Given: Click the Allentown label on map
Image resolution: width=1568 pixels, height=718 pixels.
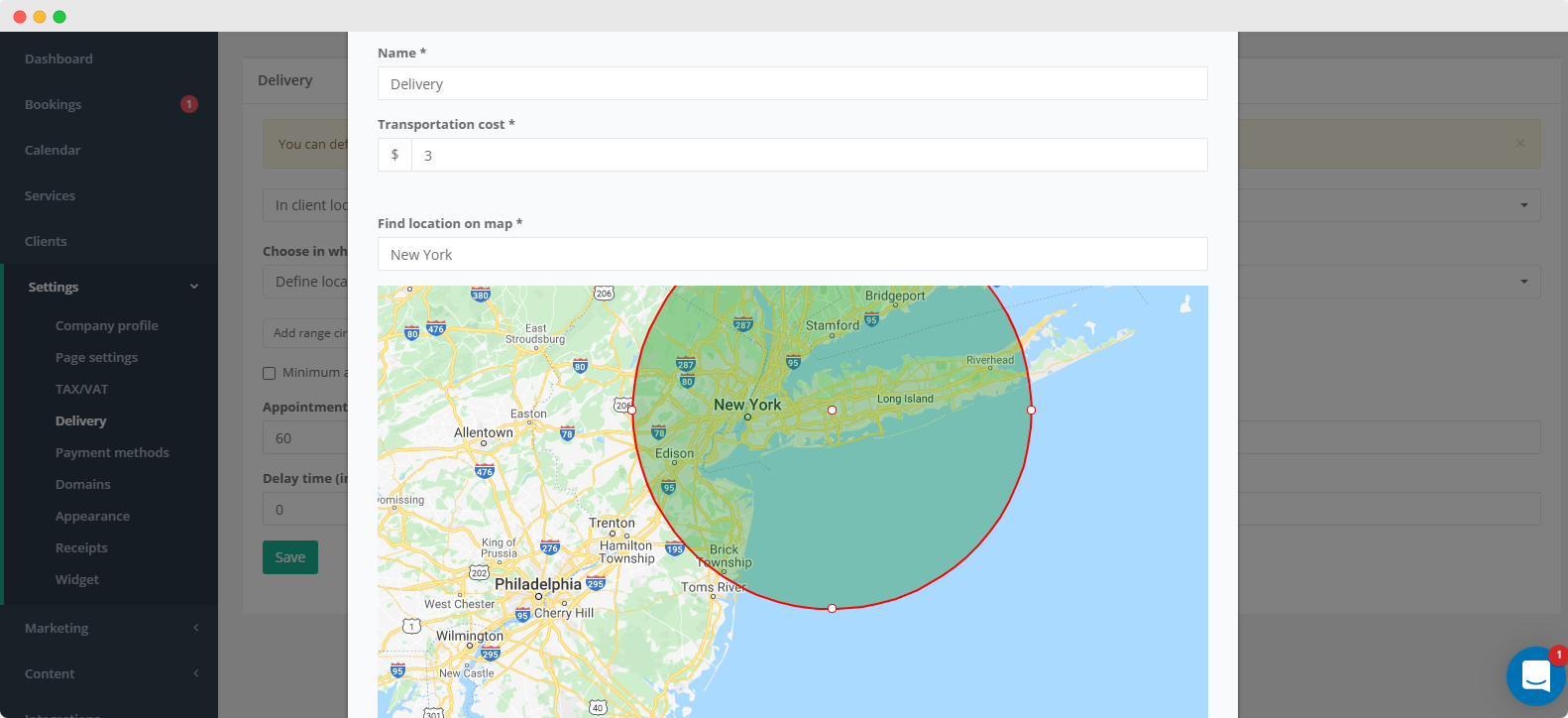Looking at the screenshot, I should point(484,432).
